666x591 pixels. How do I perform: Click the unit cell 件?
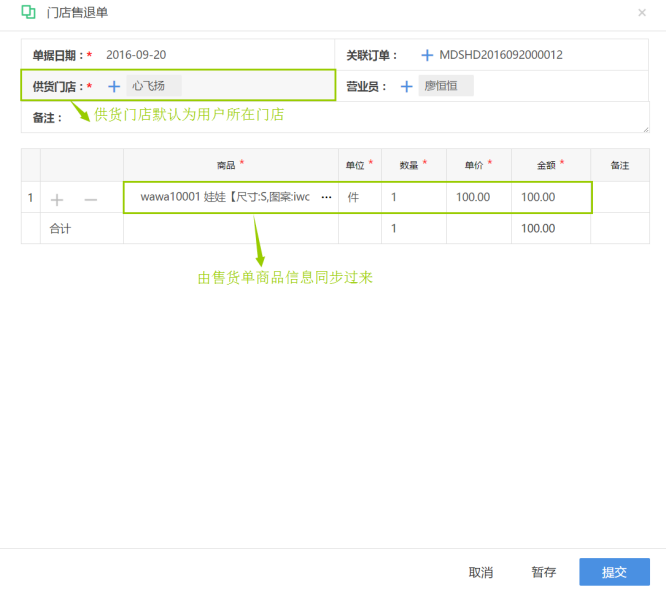(x=360, y=197)
